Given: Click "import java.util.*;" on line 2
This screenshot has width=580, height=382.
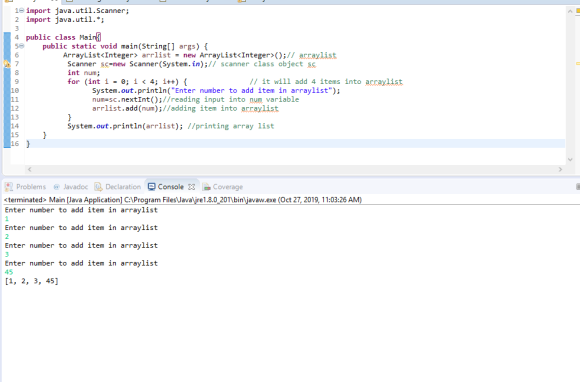Looking at the screenshot, I should point(65,20).
